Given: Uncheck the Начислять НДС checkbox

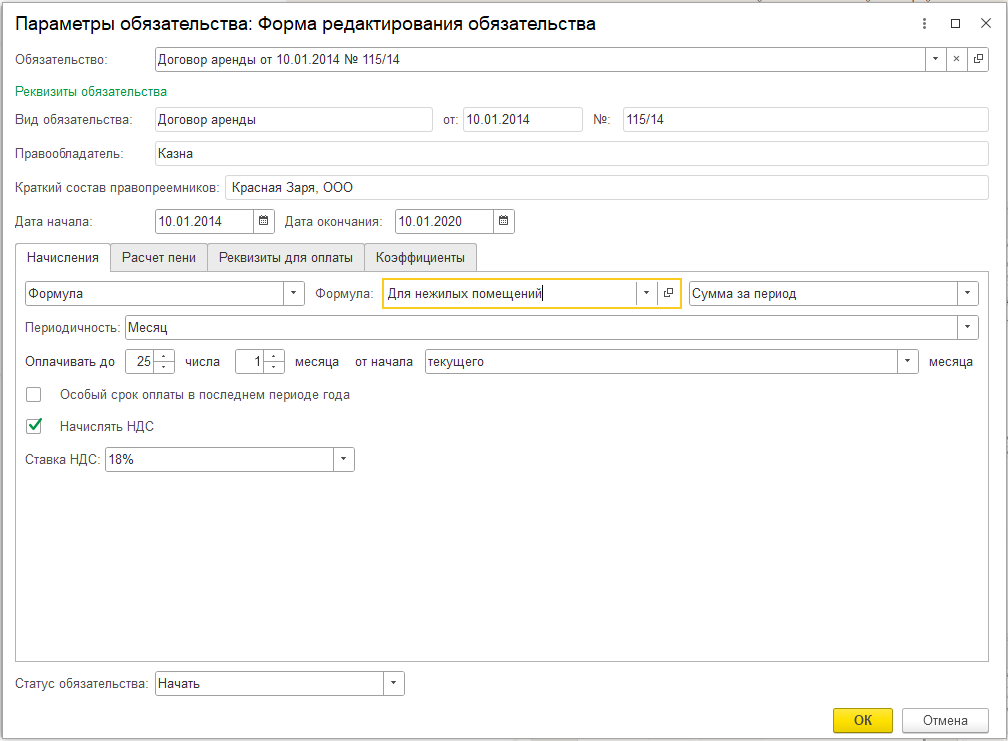Looking at the screenshot, I should (33, 426).
